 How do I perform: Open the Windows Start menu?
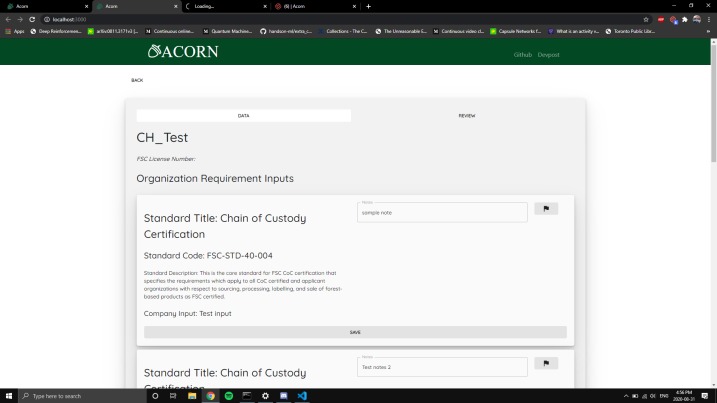tap(9, 396)
